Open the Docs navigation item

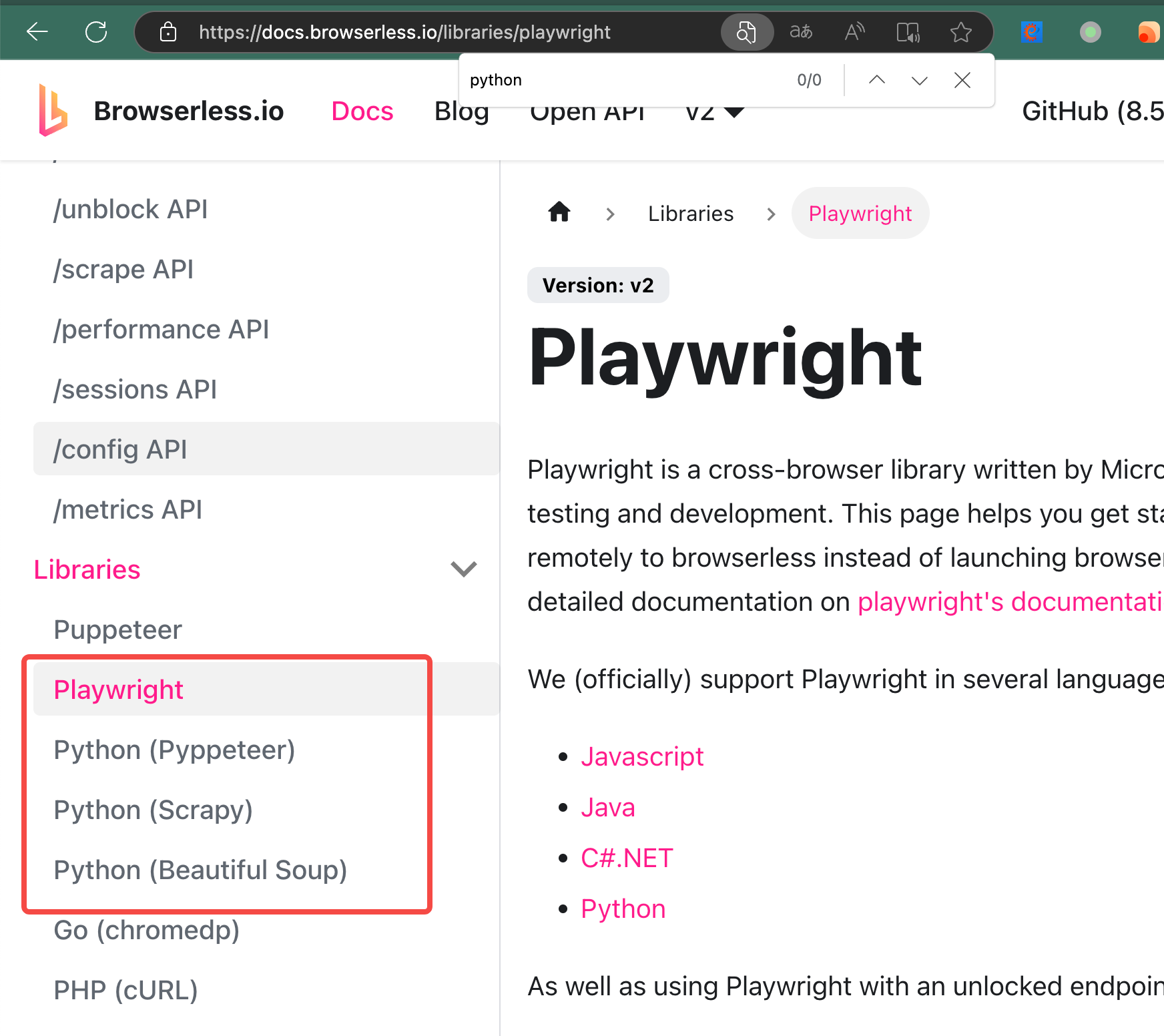tap(362, 111)
